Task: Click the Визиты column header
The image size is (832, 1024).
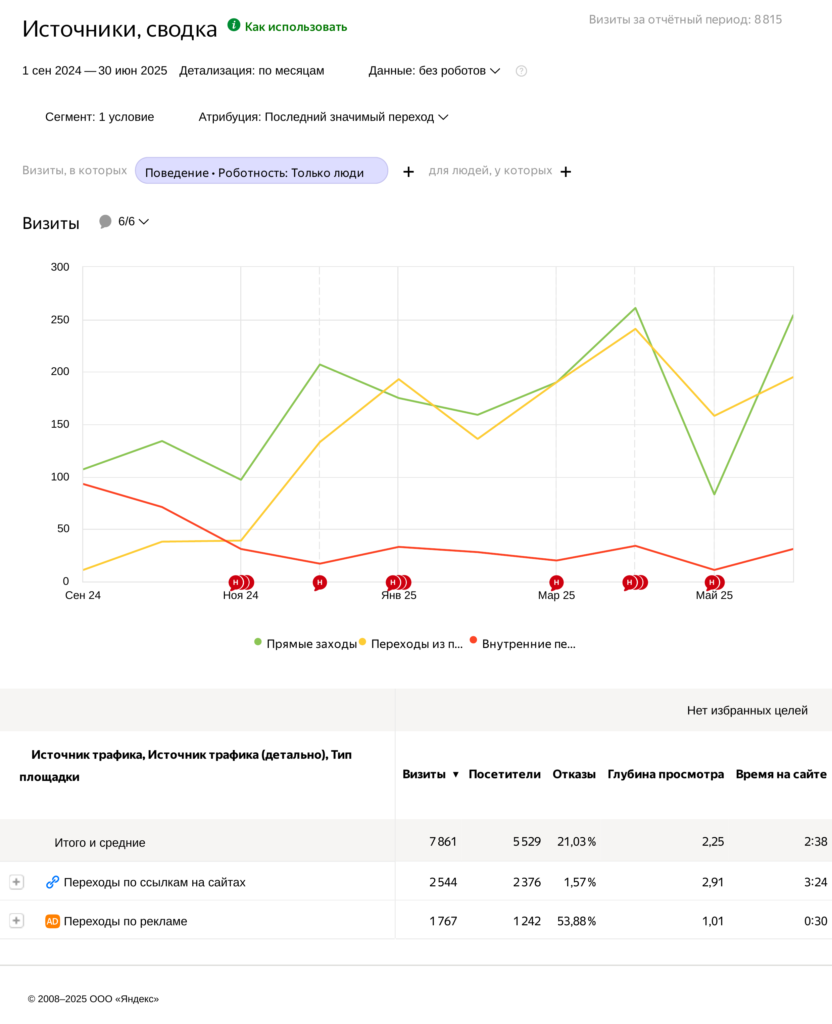Action: (x=424, y=775)
